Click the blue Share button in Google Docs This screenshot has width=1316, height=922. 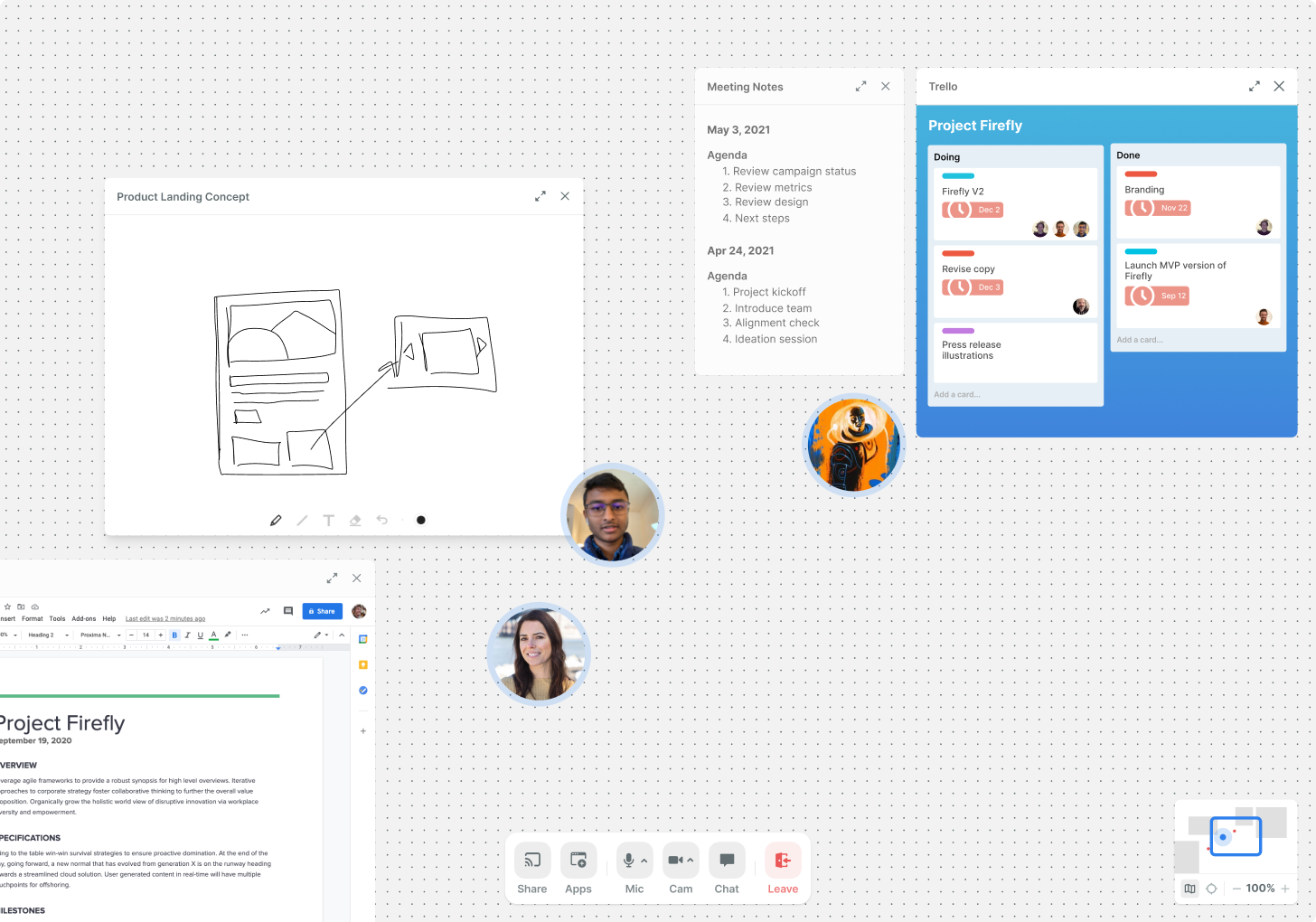(x=322, y=611)
